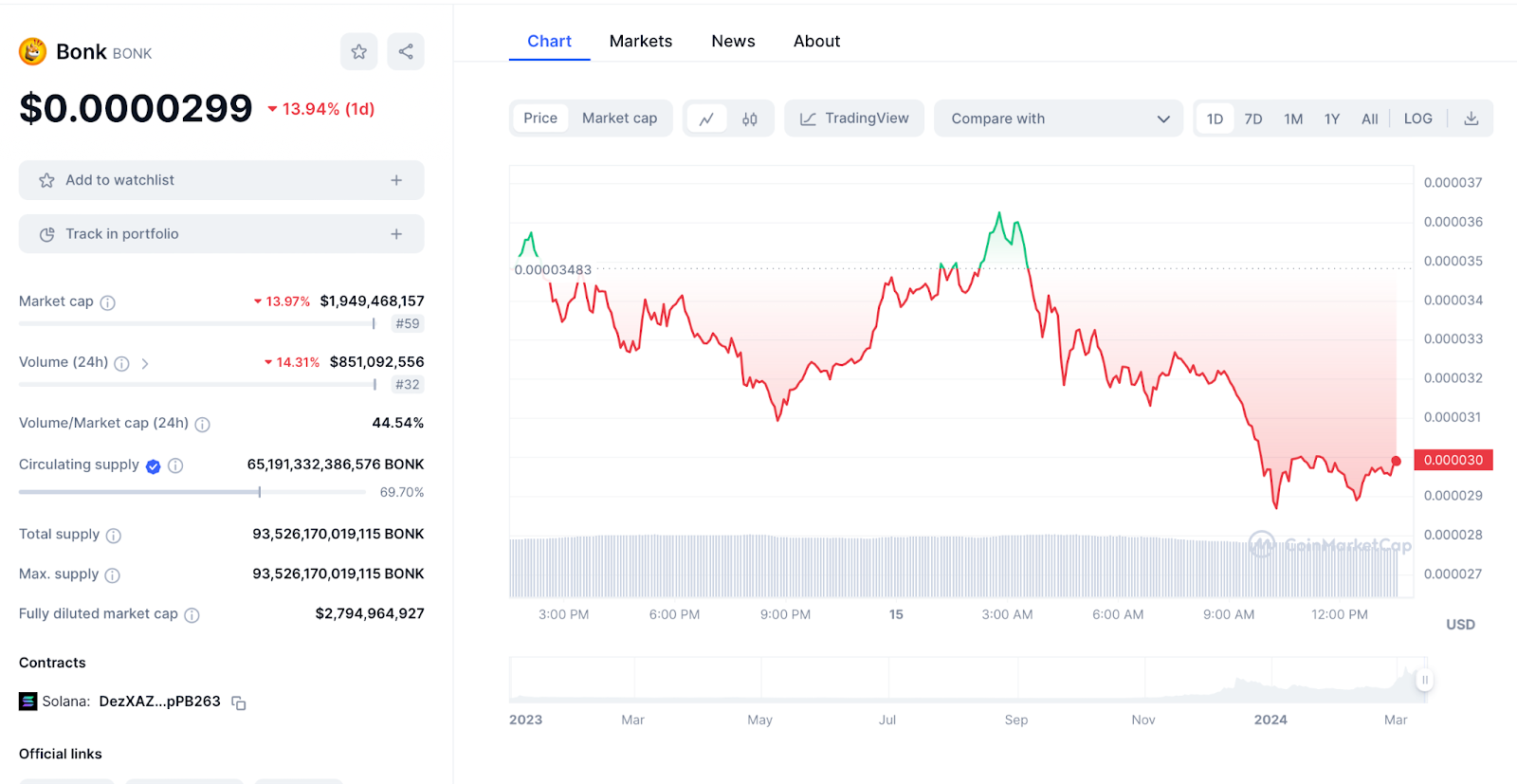Click the USD currency label

pyautogui.click(x=1460, y=624)
